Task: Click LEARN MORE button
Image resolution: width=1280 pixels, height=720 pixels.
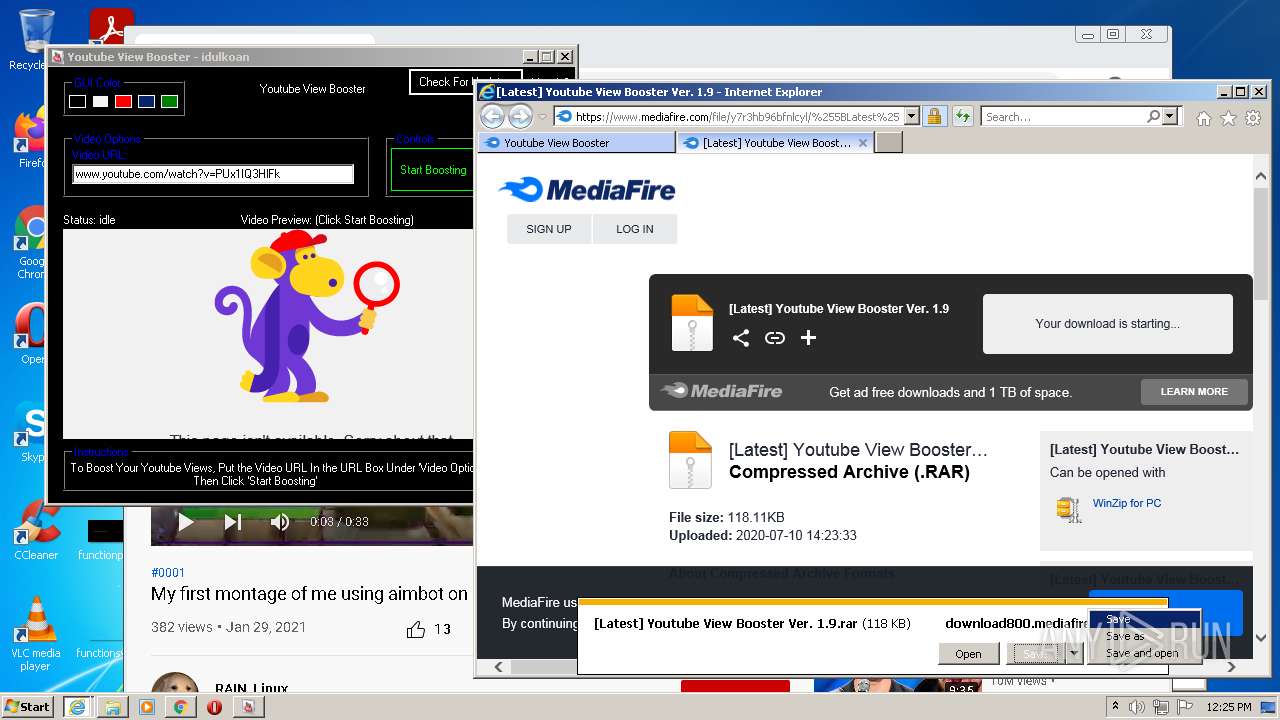Action: click(x=1194, y=392)
